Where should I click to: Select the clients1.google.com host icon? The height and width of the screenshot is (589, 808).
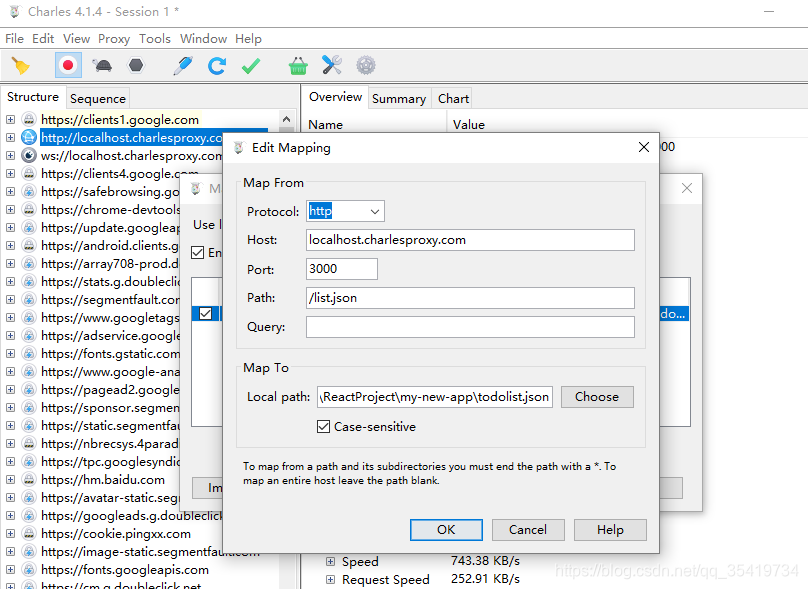pos(29,120)
